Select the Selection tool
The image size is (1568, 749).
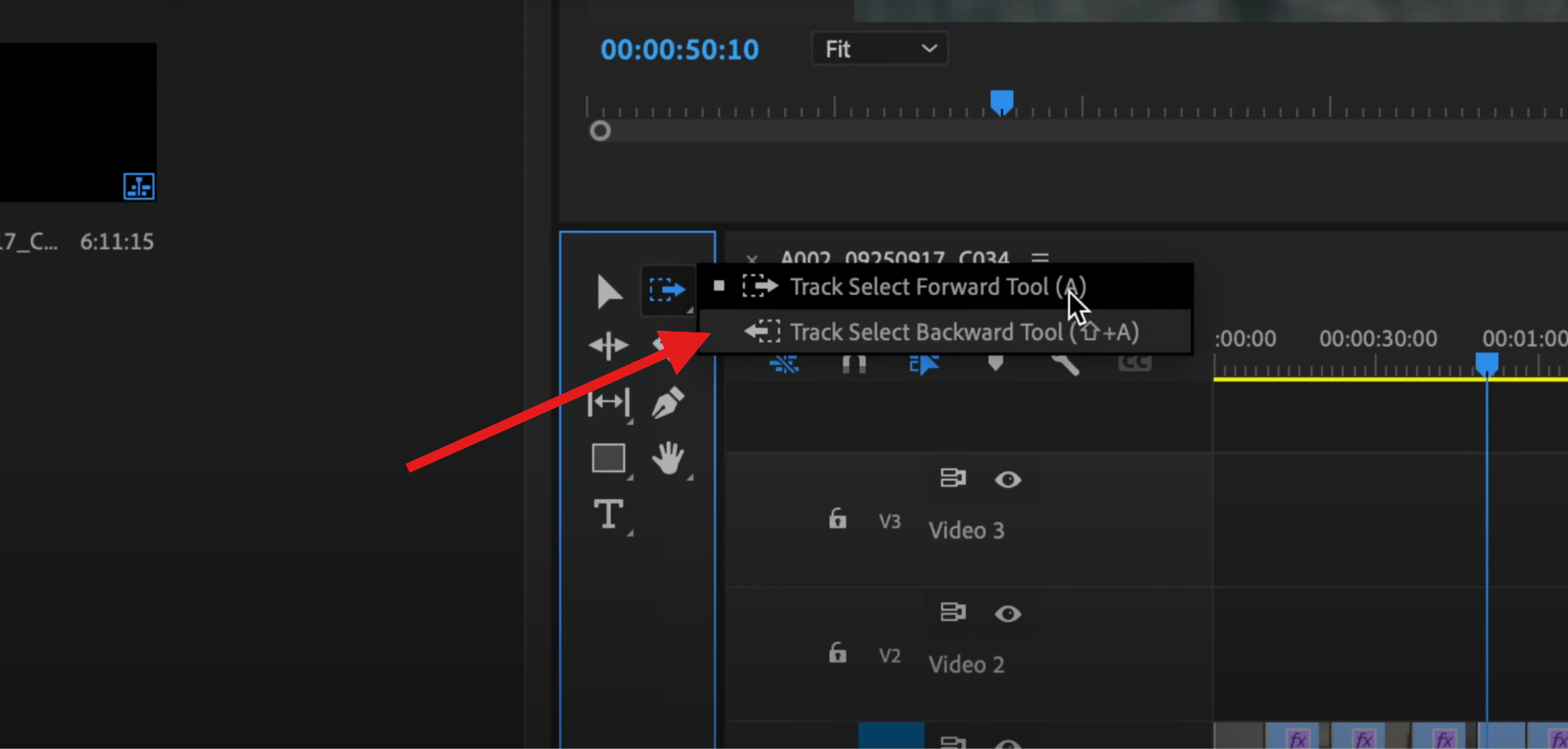(x=609, y=291)
